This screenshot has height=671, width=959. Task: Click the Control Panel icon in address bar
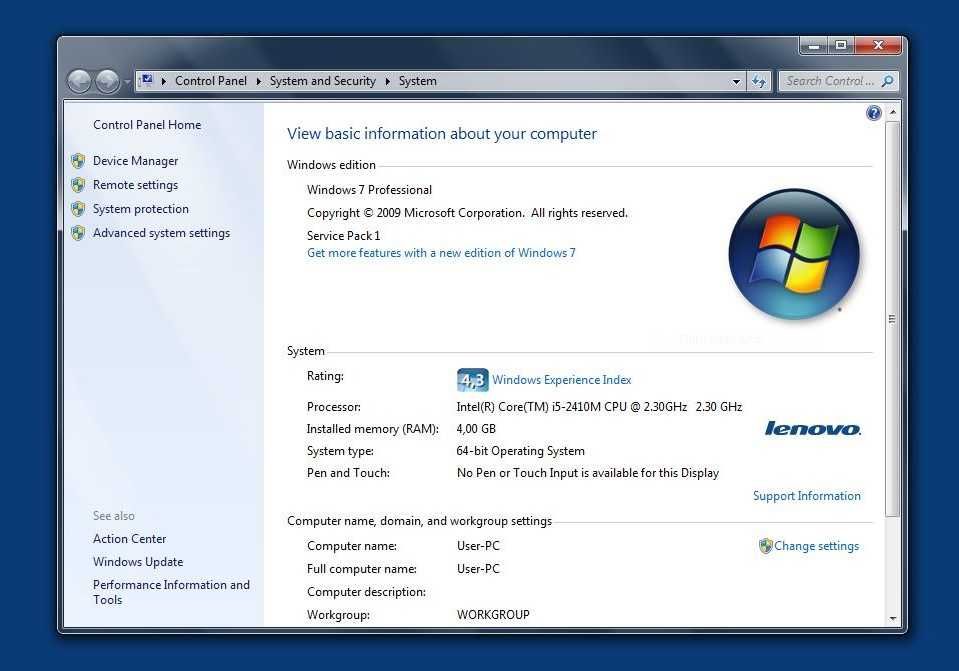coord(147,80)
